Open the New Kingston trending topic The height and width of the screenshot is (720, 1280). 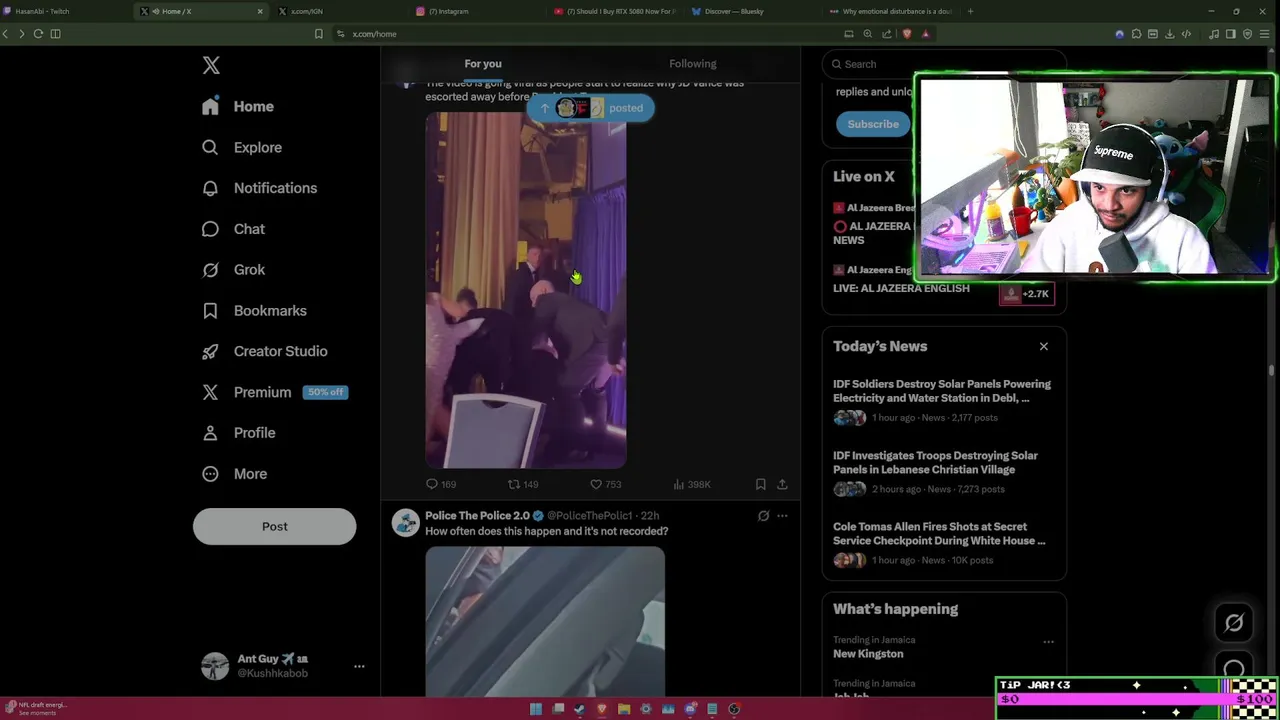[868, 654]
